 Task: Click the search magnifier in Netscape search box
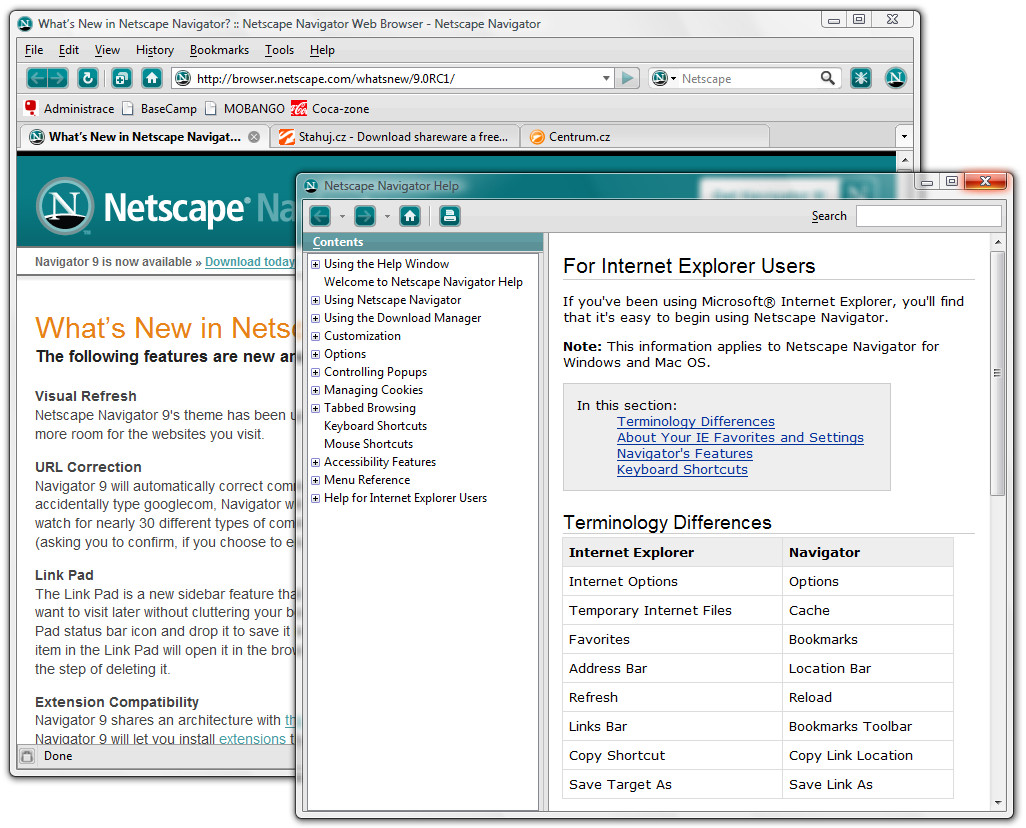click(x=828, y=79)
